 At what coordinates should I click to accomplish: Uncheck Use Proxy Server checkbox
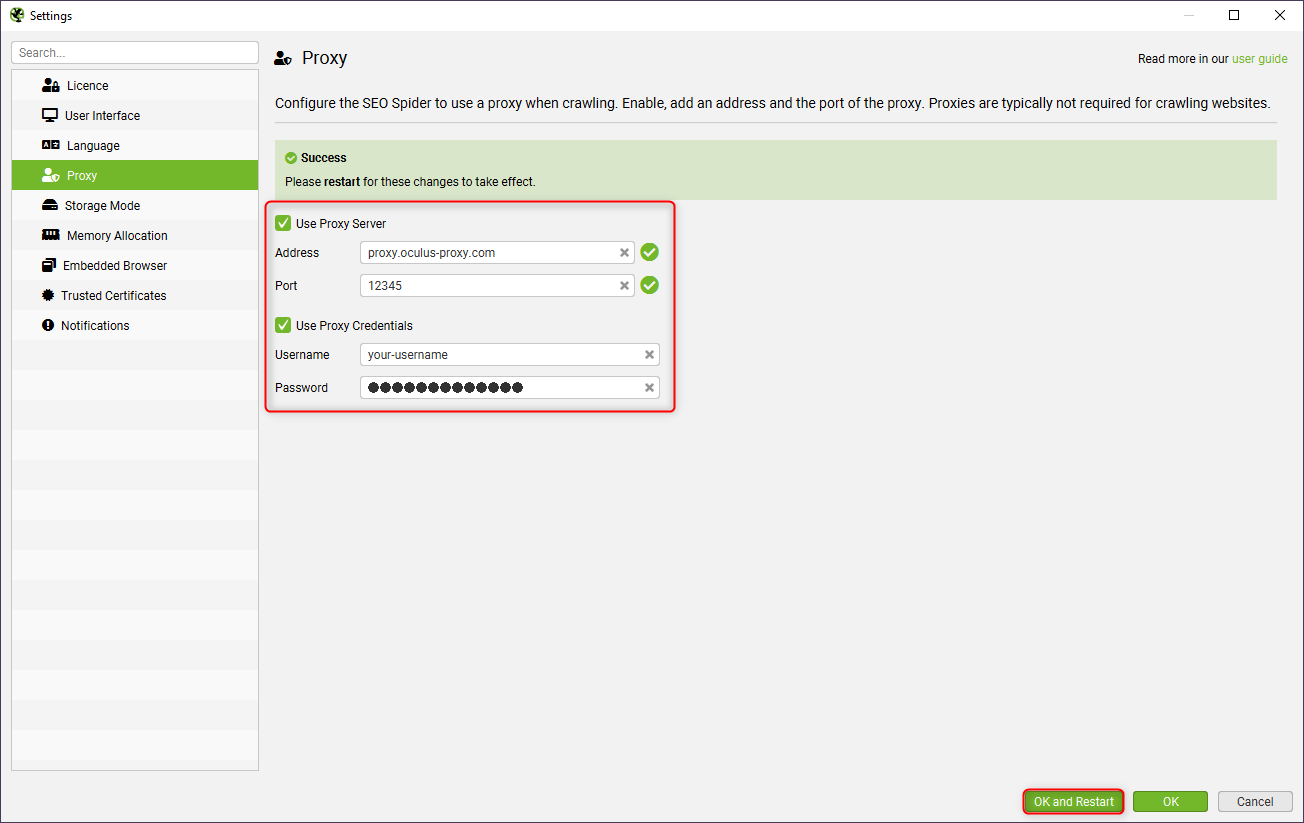(x=283, y=223)
